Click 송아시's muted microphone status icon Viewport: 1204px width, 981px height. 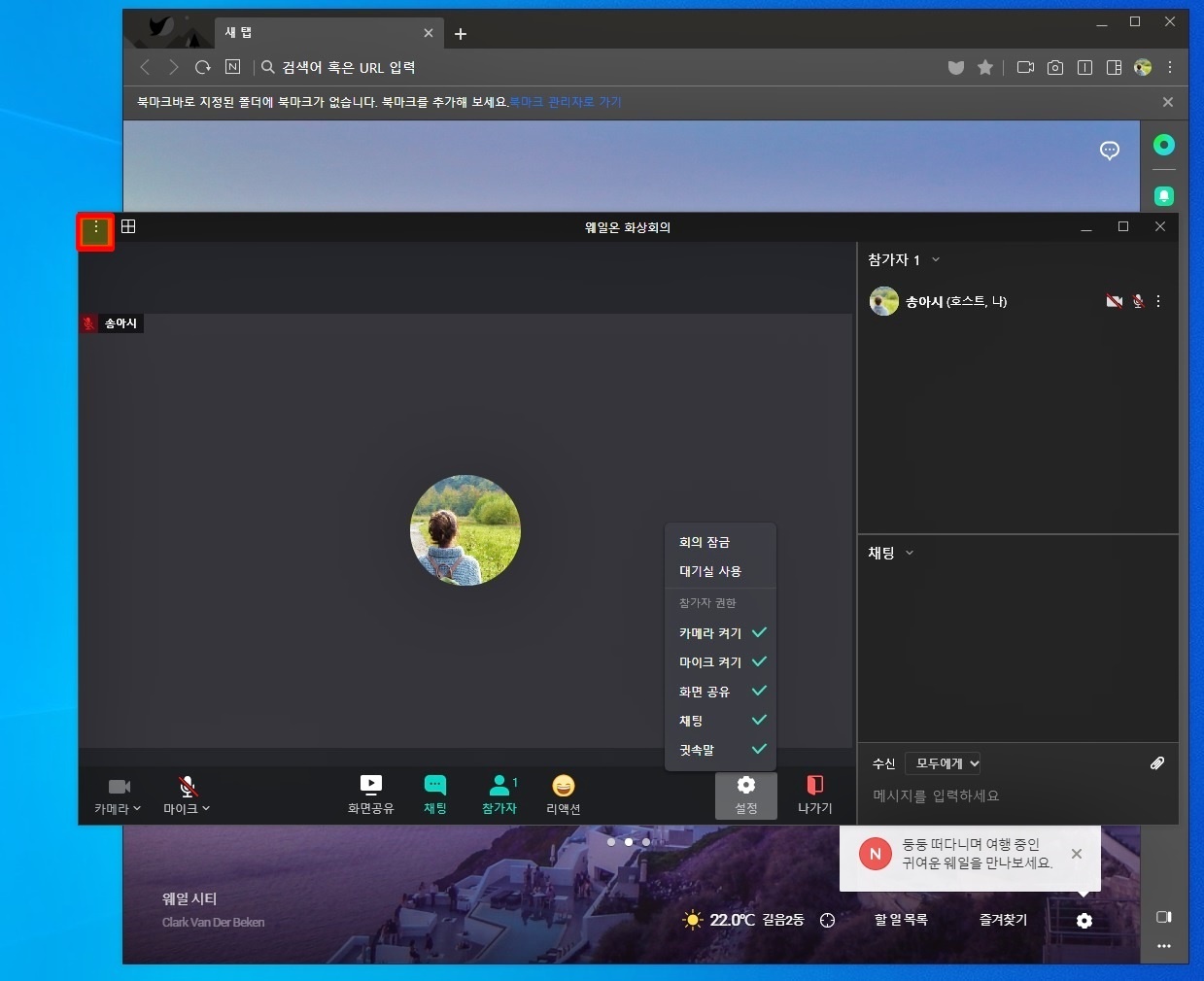[1138, 301]
